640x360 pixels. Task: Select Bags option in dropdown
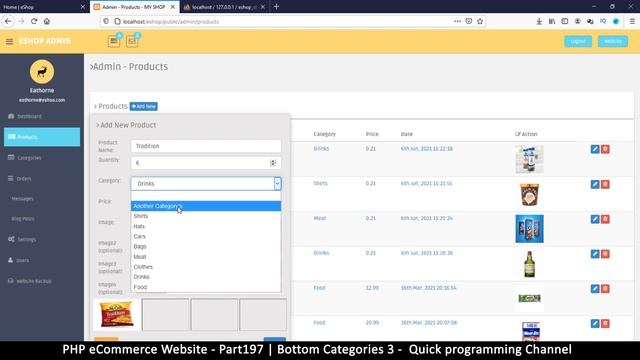tap(206, 247)
